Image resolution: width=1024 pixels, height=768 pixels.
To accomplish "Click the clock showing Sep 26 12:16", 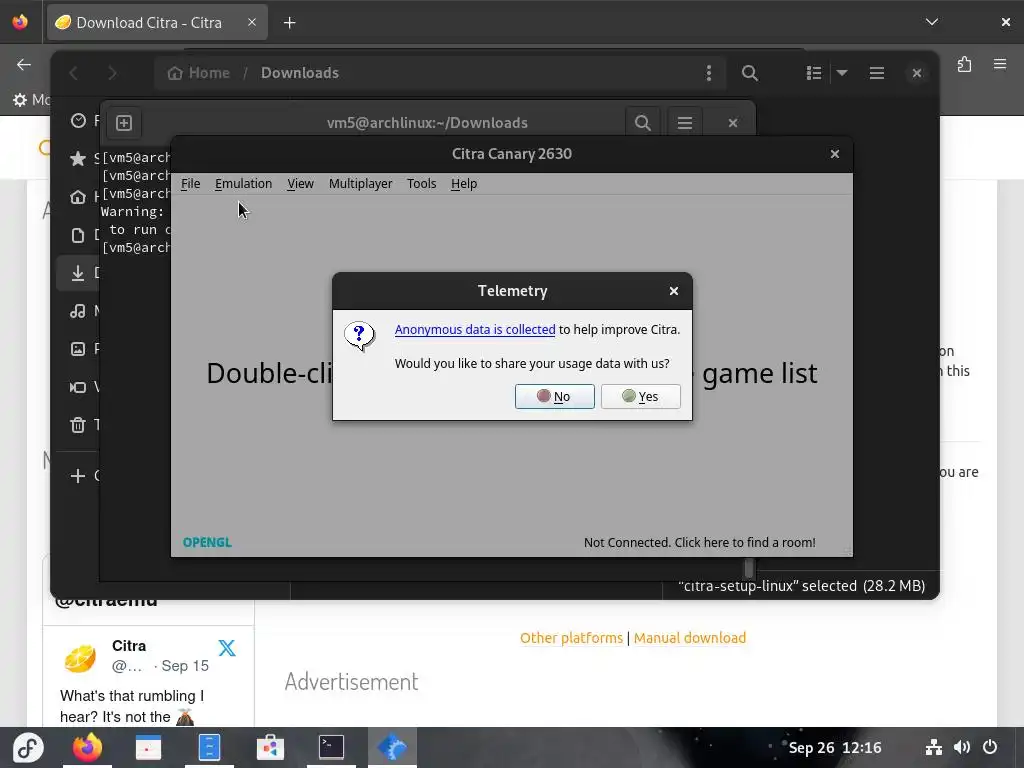I will (835, 748).
